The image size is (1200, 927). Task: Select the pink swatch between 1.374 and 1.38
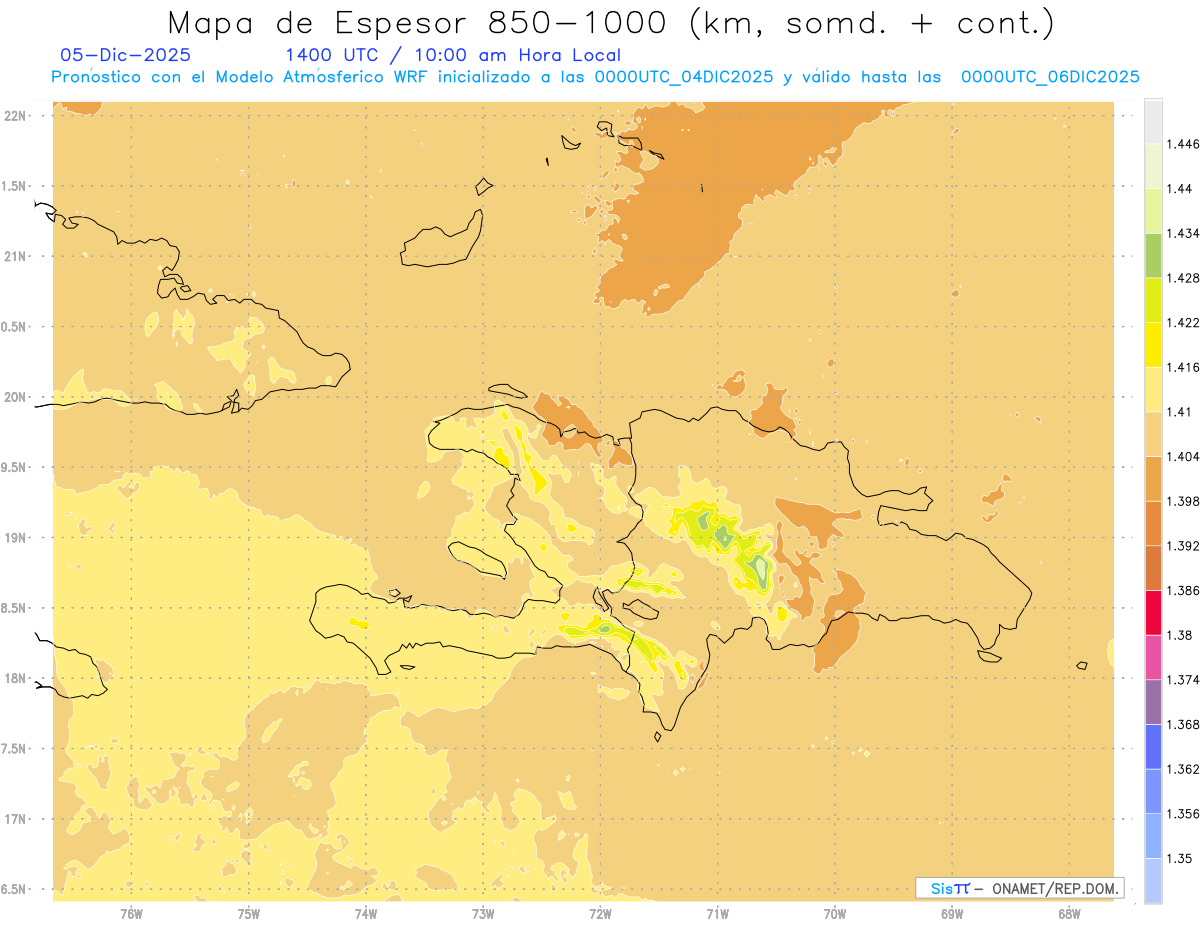[x=1153, y=657]
